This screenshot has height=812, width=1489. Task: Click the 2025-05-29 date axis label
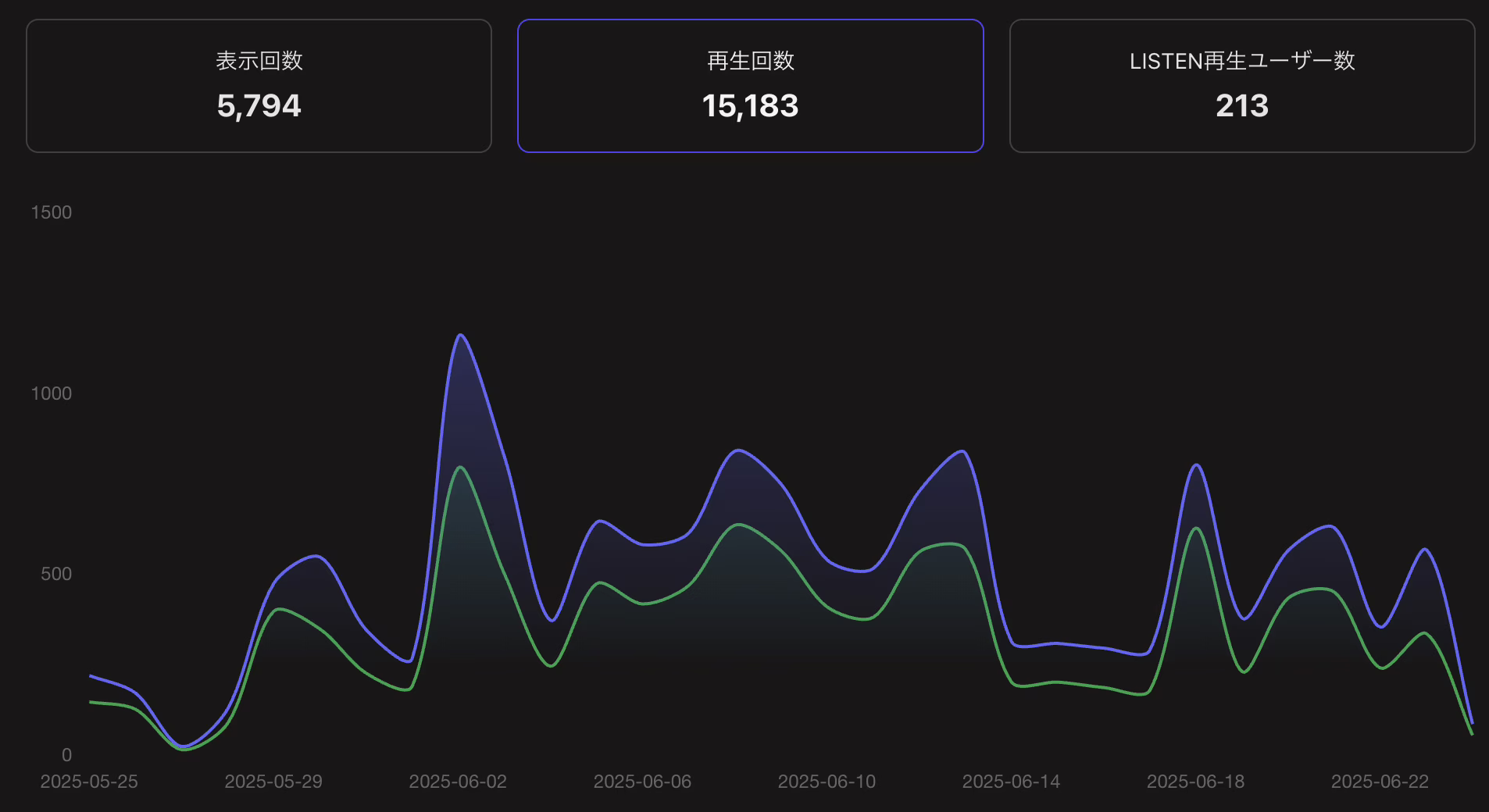coord(273,782)
